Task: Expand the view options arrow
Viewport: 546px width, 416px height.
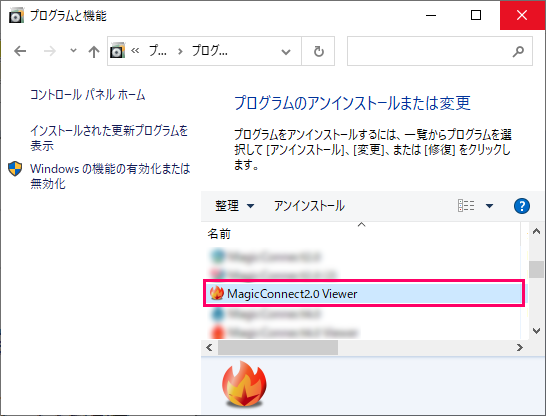Action: (x=489, y=206)
